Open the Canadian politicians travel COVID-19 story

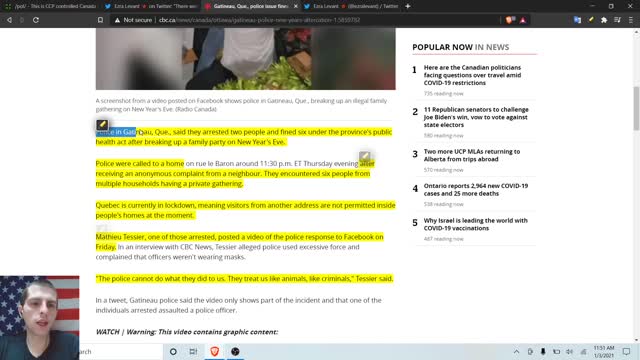click(472, 75)
